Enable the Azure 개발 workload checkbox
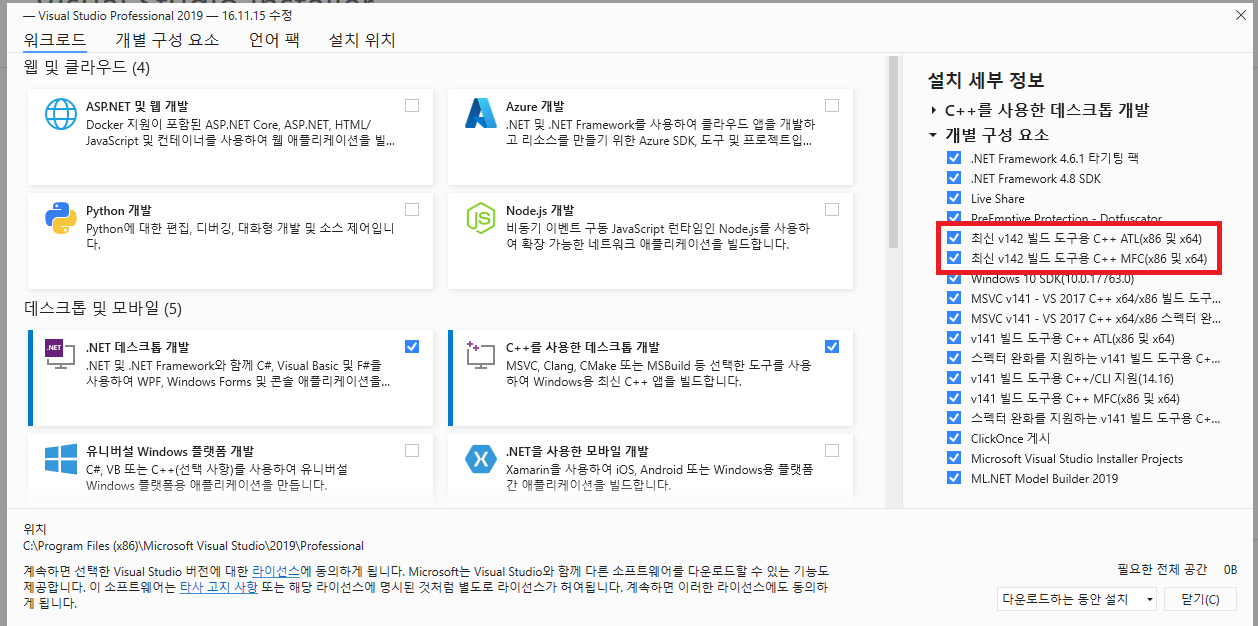 pyautogui.click(x=832, y=105)
